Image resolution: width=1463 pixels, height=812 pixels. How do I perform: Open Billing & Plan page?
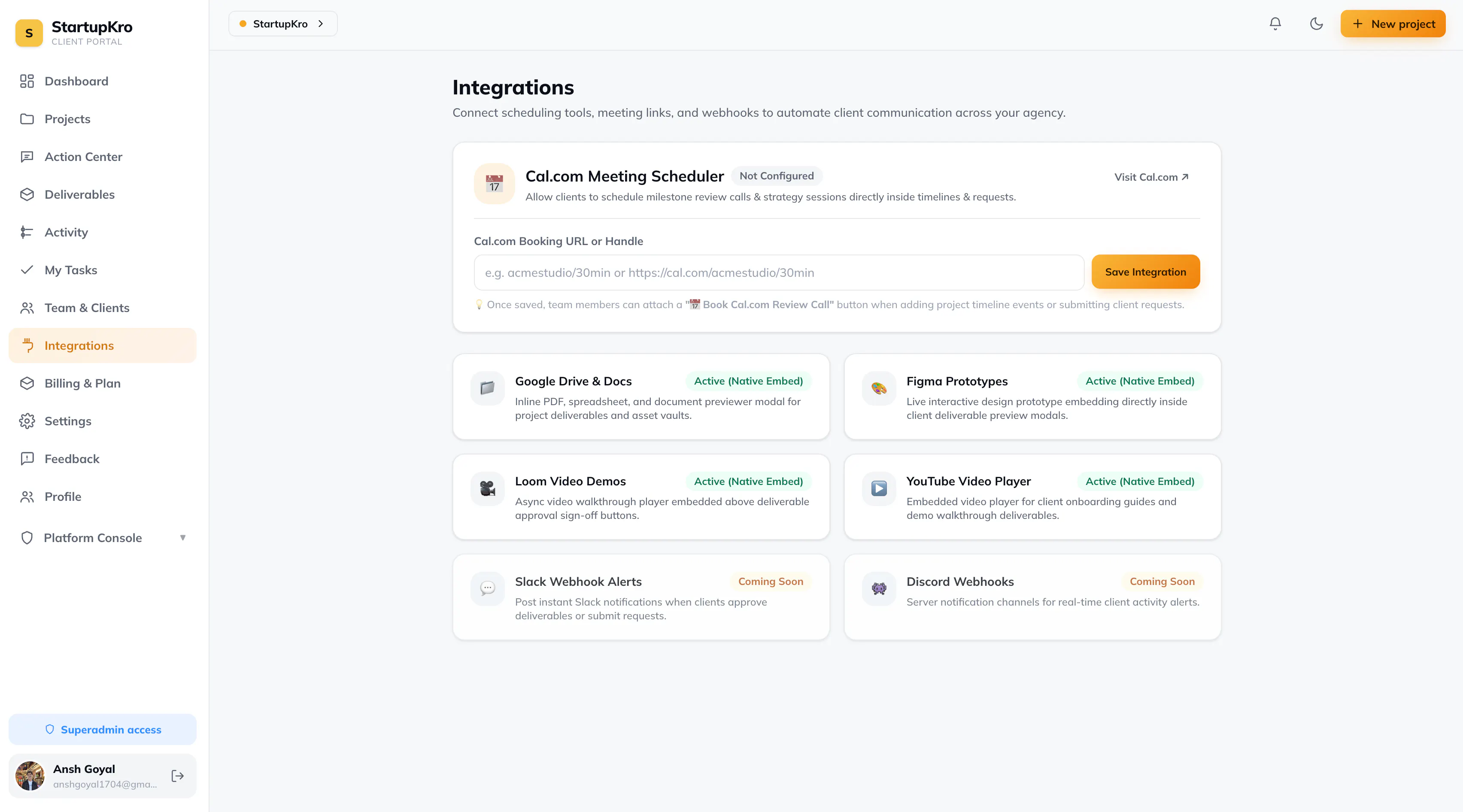pyautogui.click(x=102, y=383)
